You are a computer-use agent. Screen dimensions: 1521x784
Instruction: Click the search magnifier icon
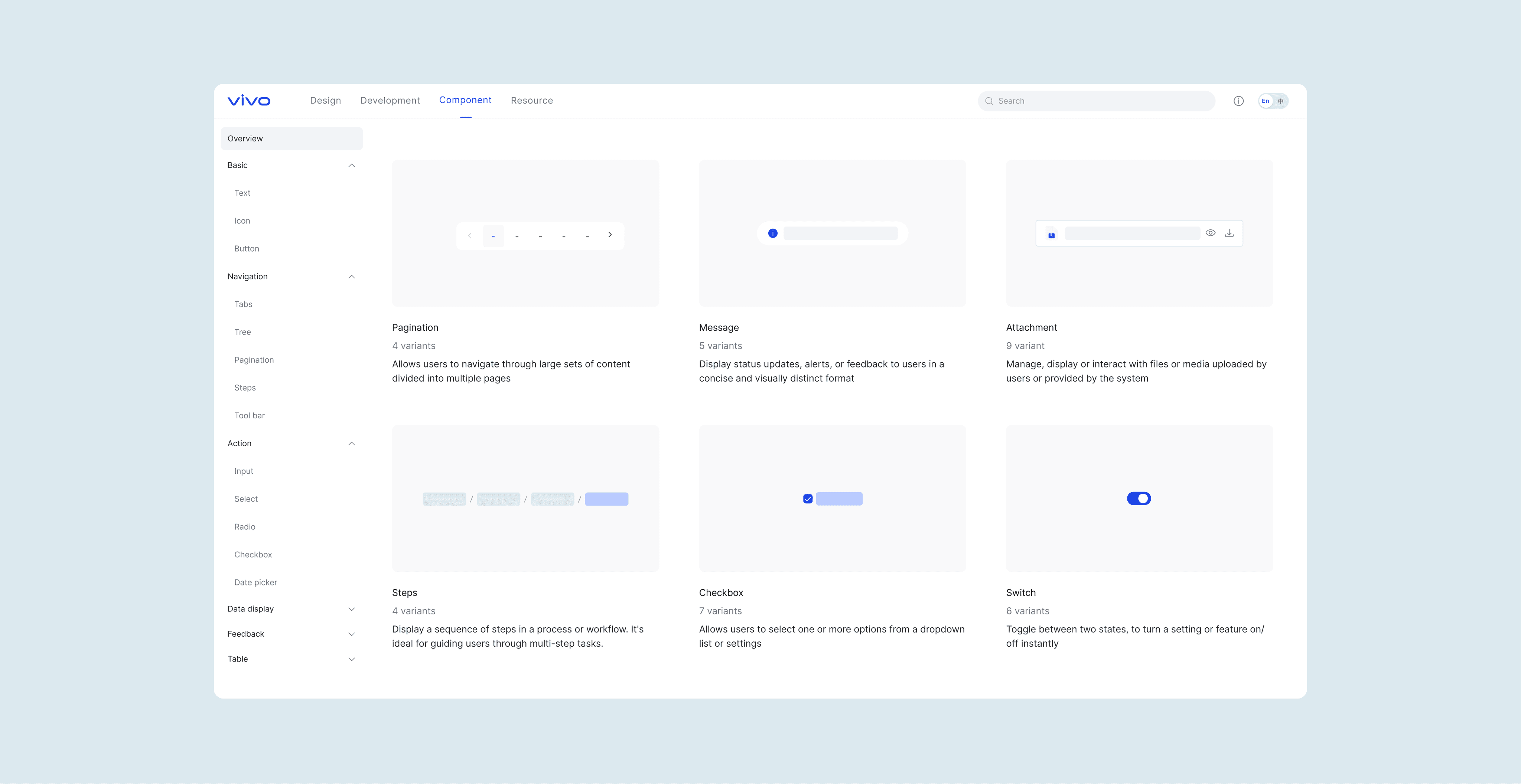[x=989, y=101]
